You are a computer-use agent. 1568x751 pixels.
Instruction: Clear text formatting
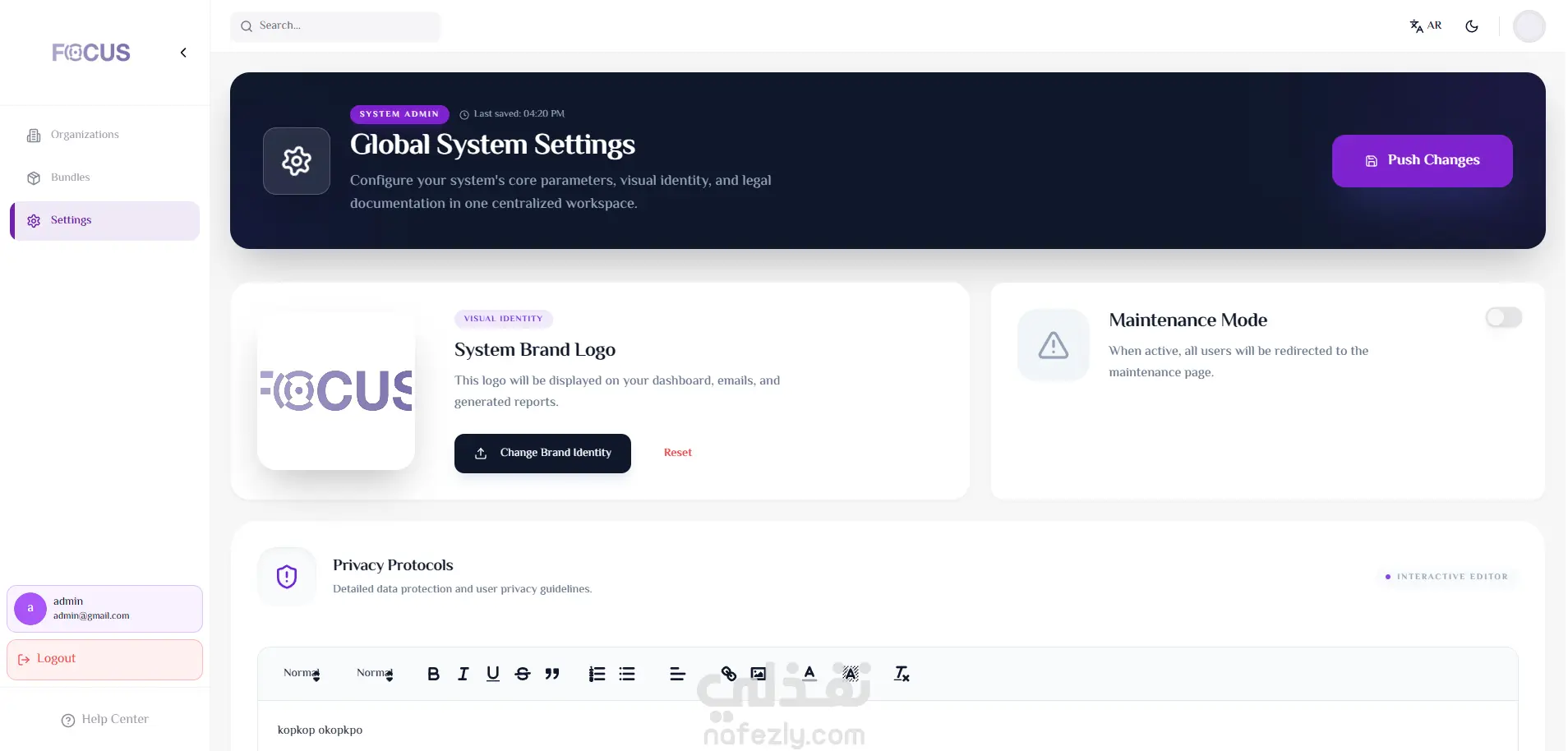[902, 674]
